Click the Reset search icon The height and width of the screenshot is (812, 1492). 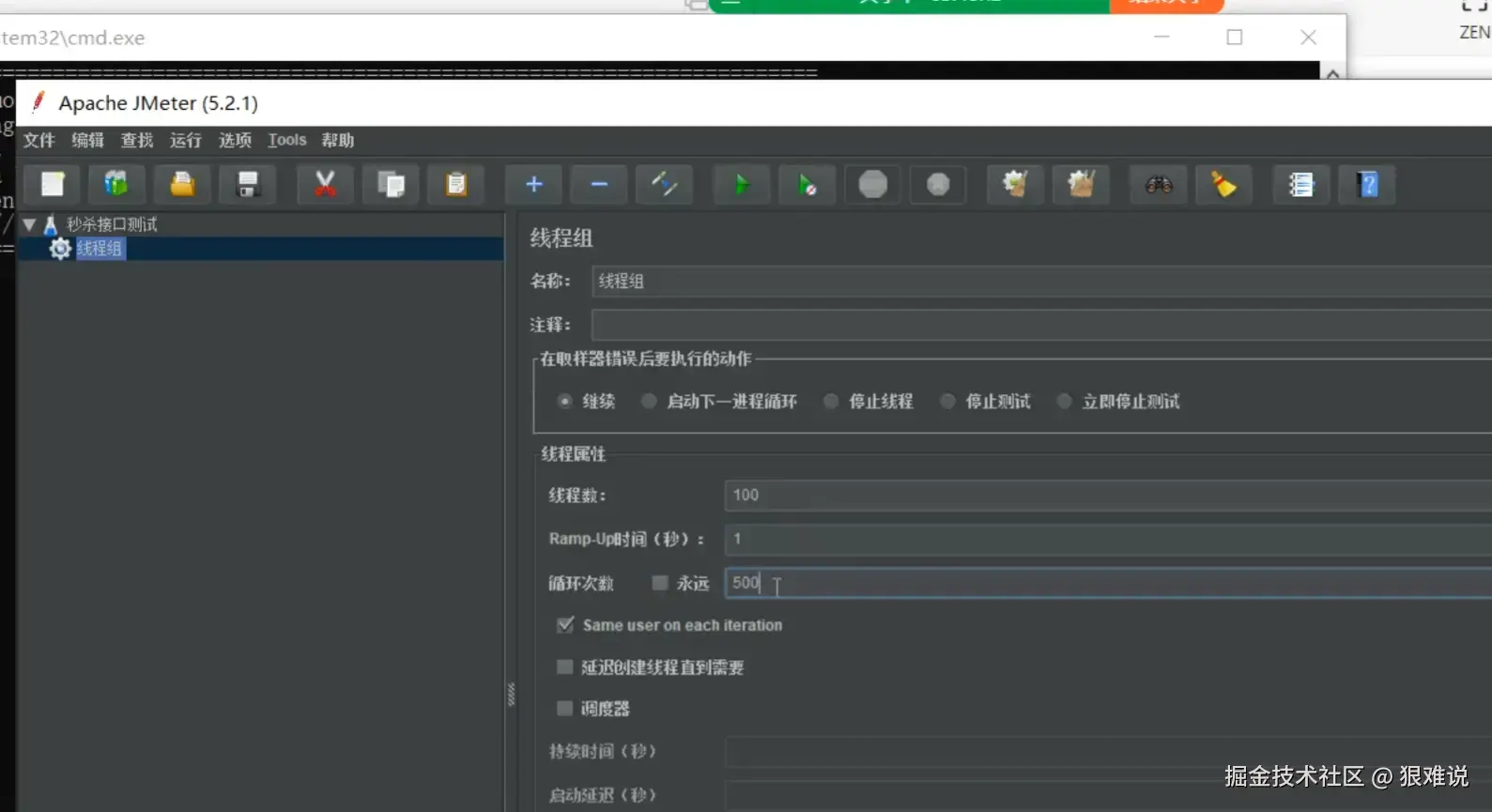click(1223, 184)
